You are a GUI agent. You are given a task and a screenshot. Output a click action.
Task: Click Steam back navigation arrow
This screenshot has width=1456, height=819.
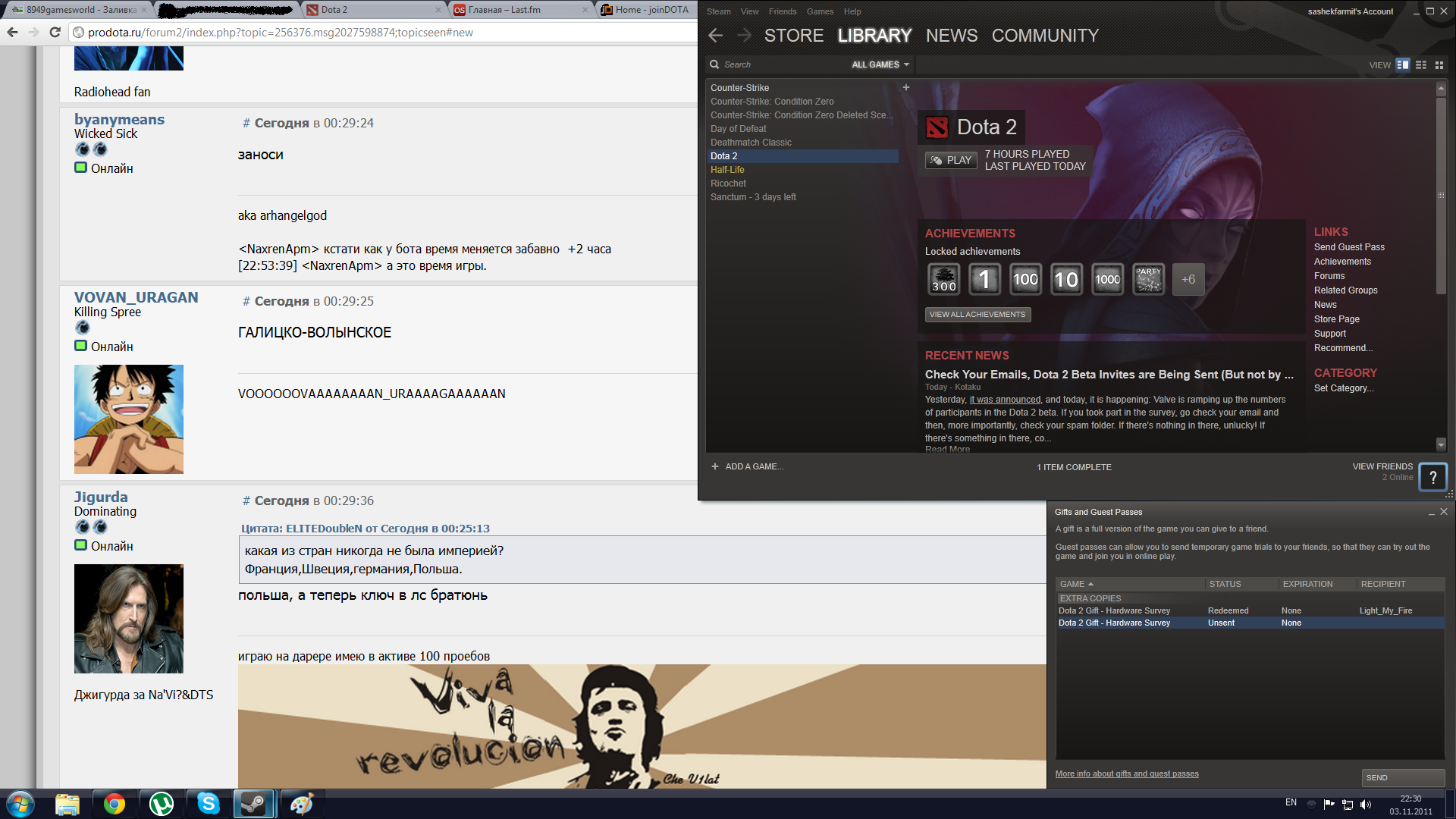tap(715, 36)
